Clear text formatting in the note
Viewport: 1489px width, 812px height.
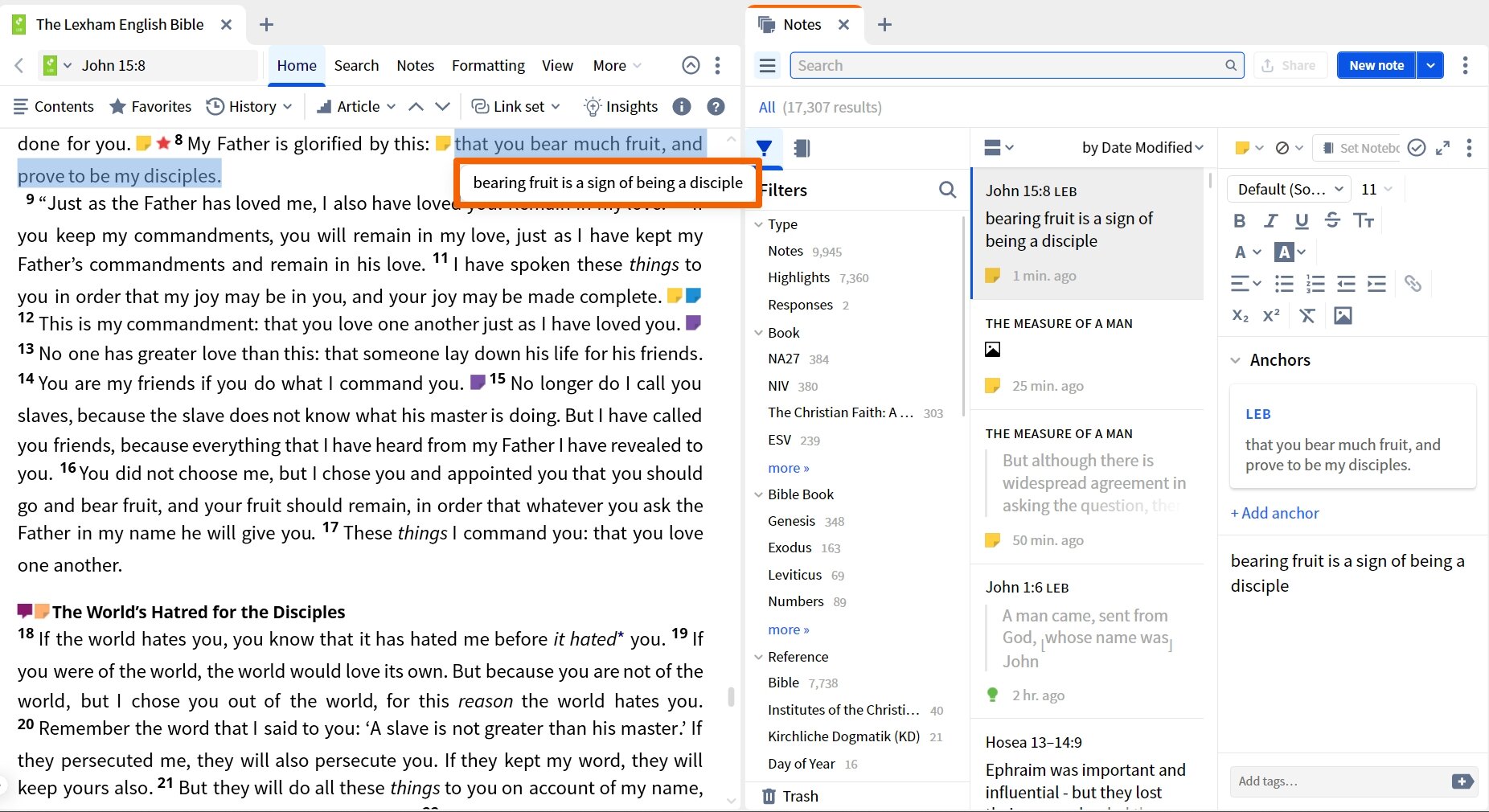click(x=1307, y=315)
